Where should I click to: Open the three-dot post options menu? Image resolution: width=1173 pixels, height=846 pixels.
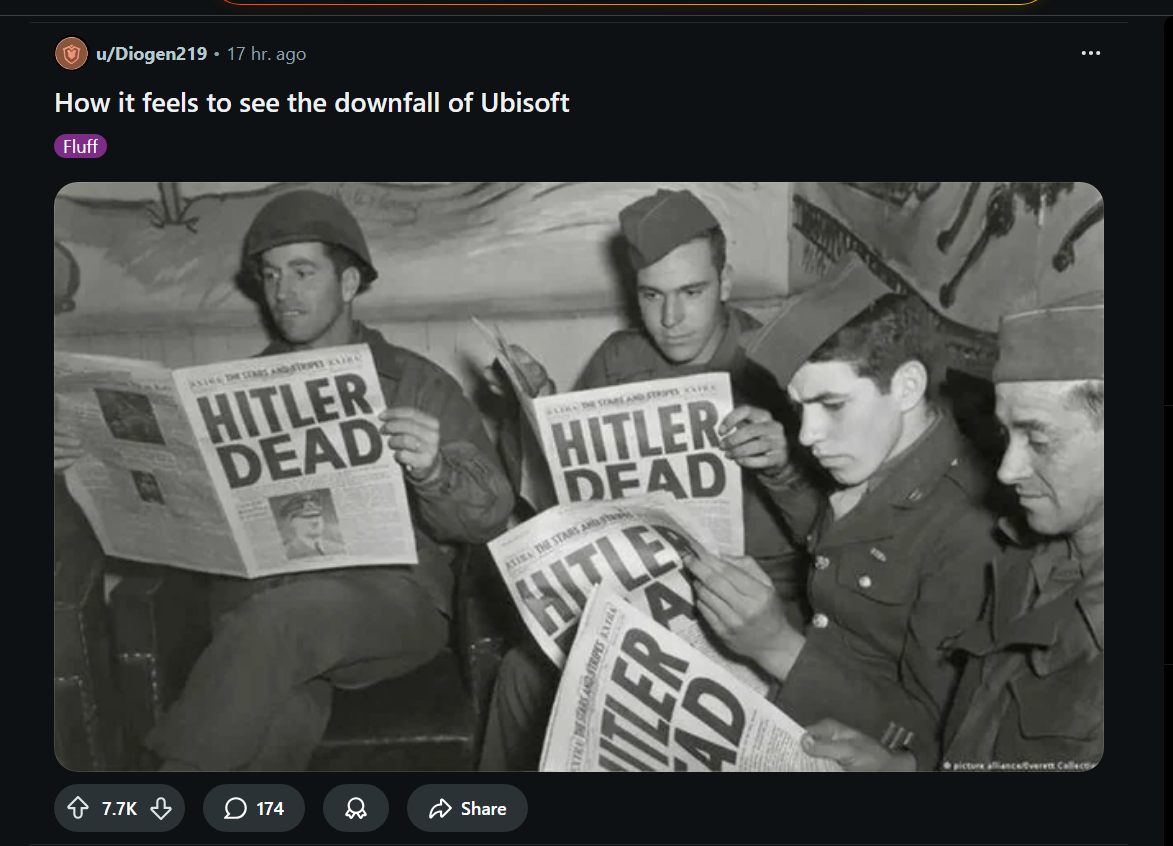1091,53
